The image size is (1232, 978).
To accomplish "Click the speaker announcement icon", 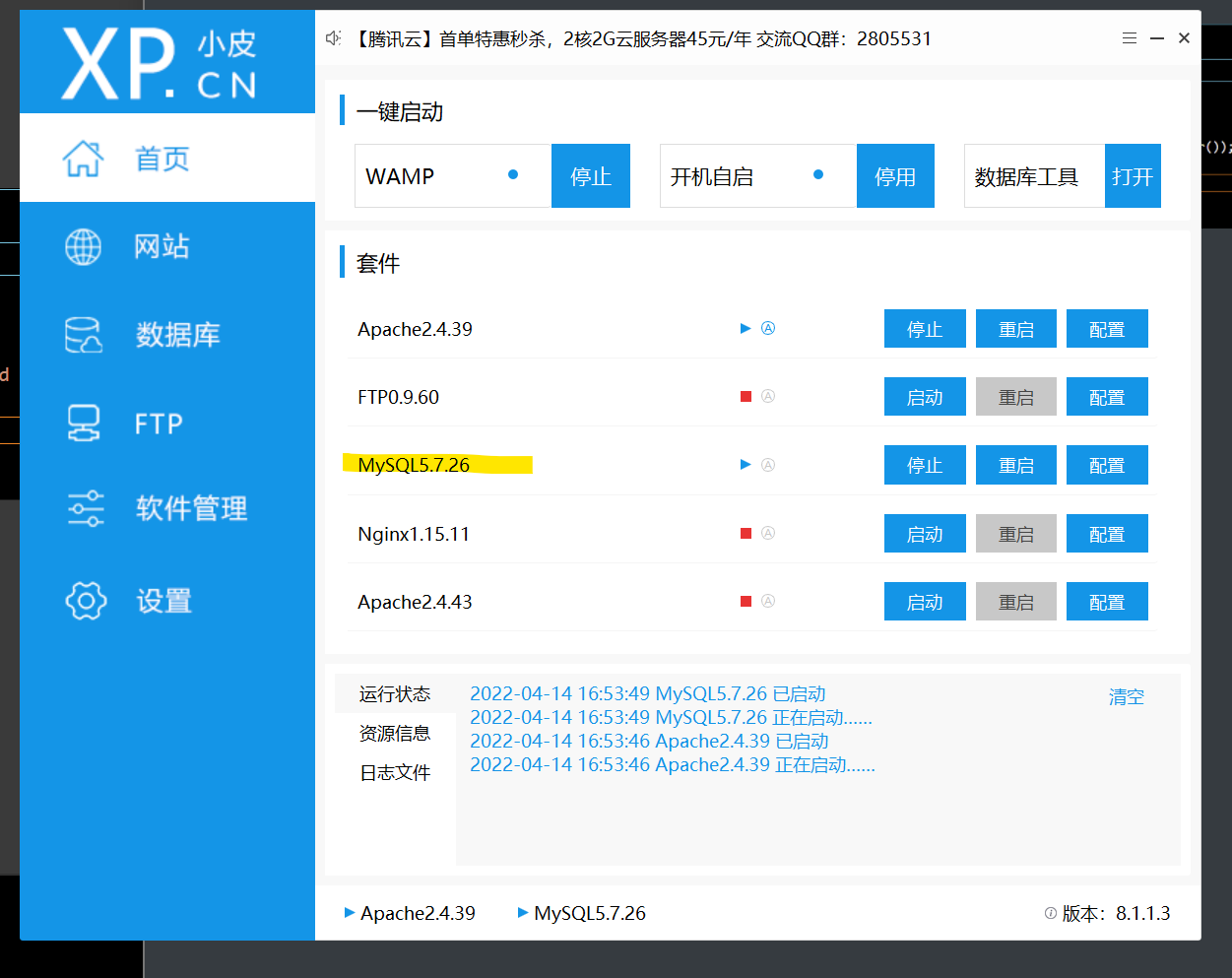I will click(x=334, y=38).
